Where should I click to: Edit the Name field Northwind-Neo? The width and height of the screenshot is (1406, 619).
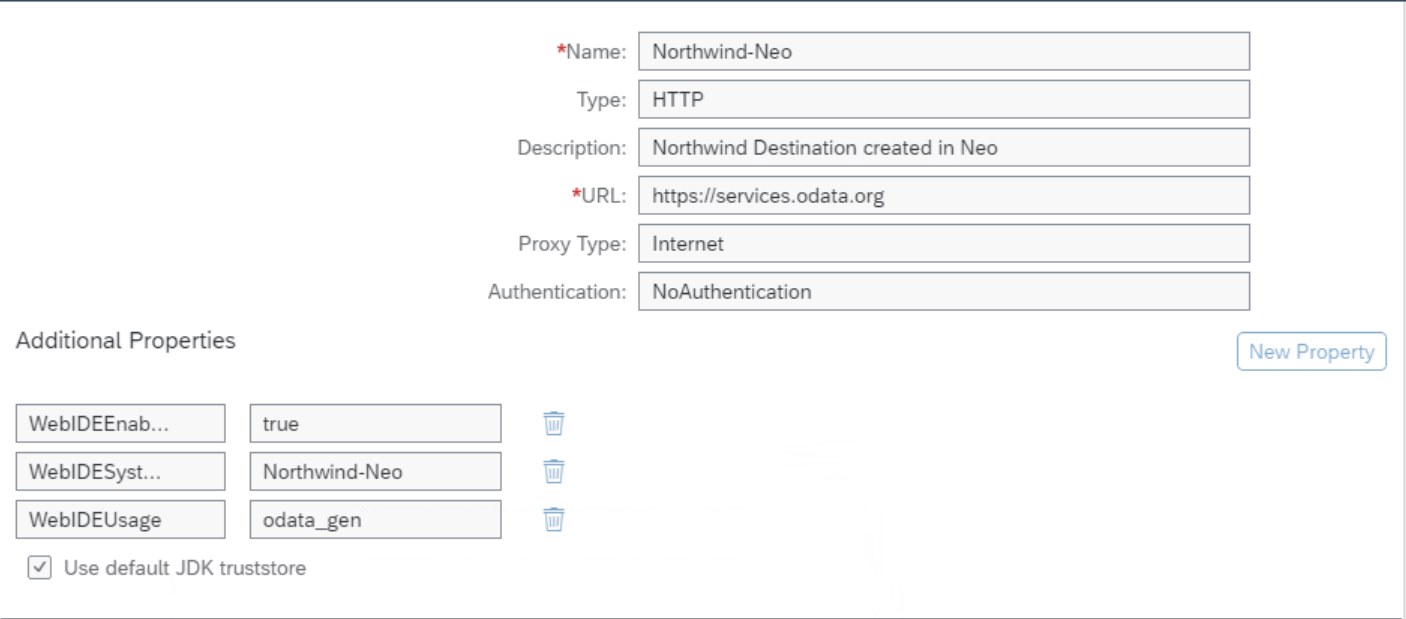(x=944, y=52)
